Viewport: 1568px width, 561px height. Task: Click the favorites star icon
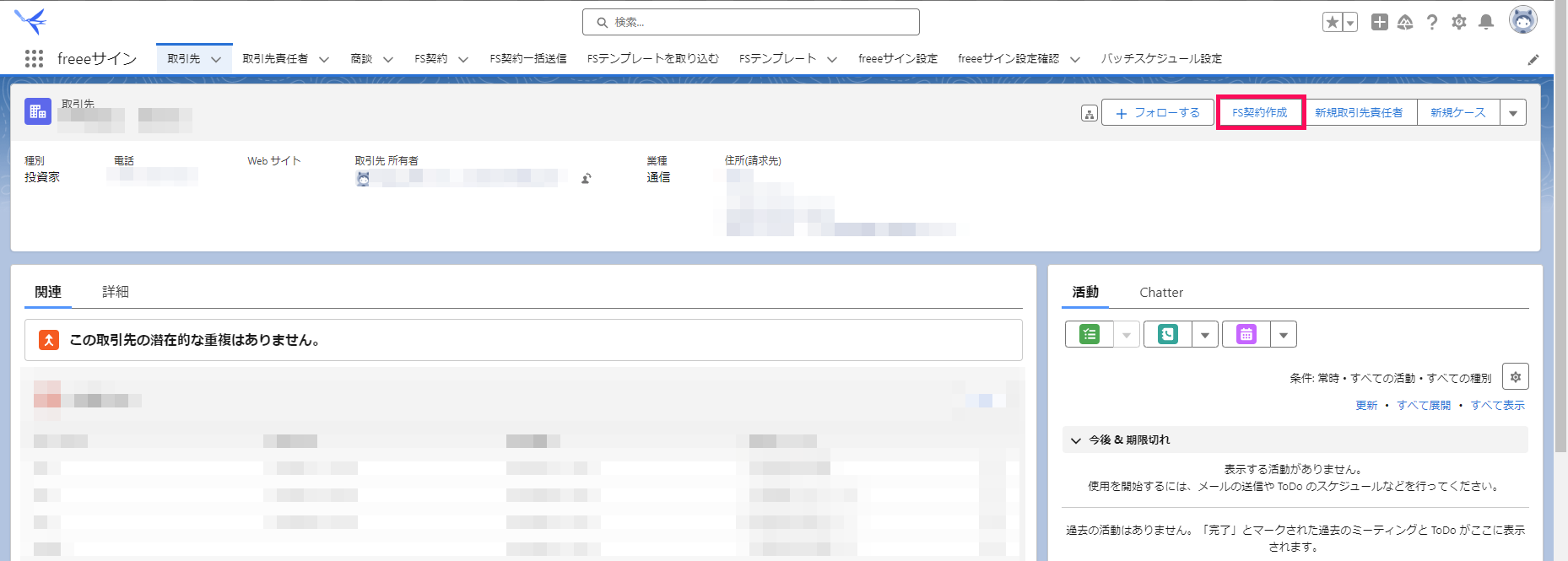(x=1333, y=23)
